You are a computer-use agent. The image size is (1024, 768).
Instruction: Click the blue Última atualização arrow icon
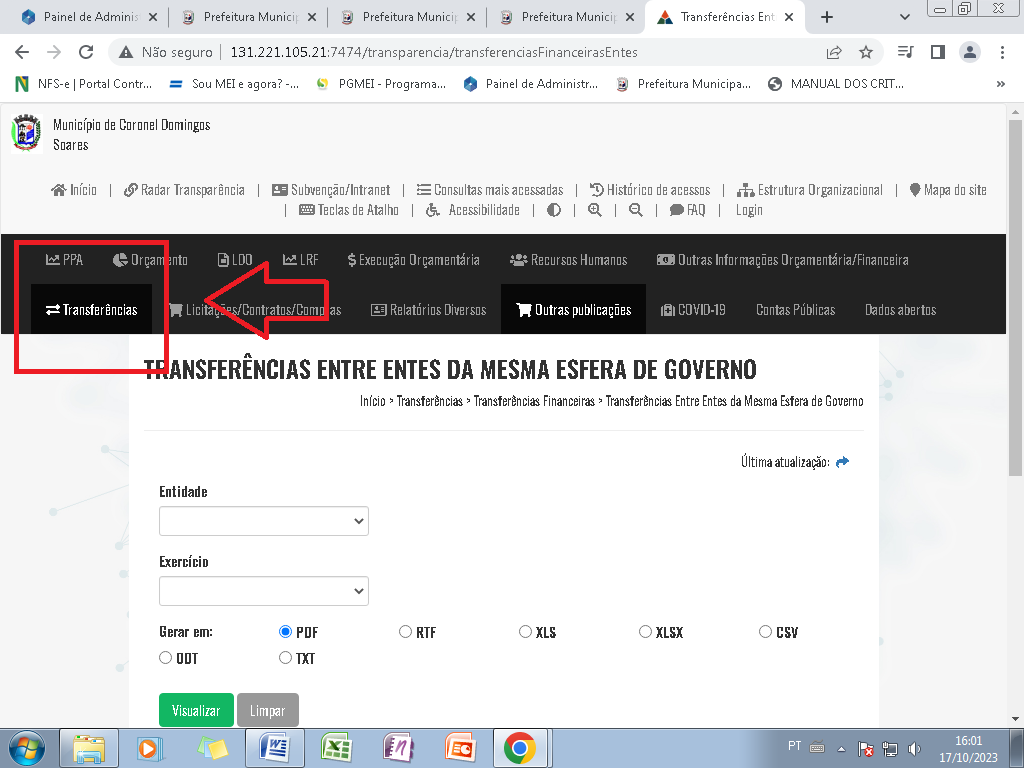coord(842,462)
